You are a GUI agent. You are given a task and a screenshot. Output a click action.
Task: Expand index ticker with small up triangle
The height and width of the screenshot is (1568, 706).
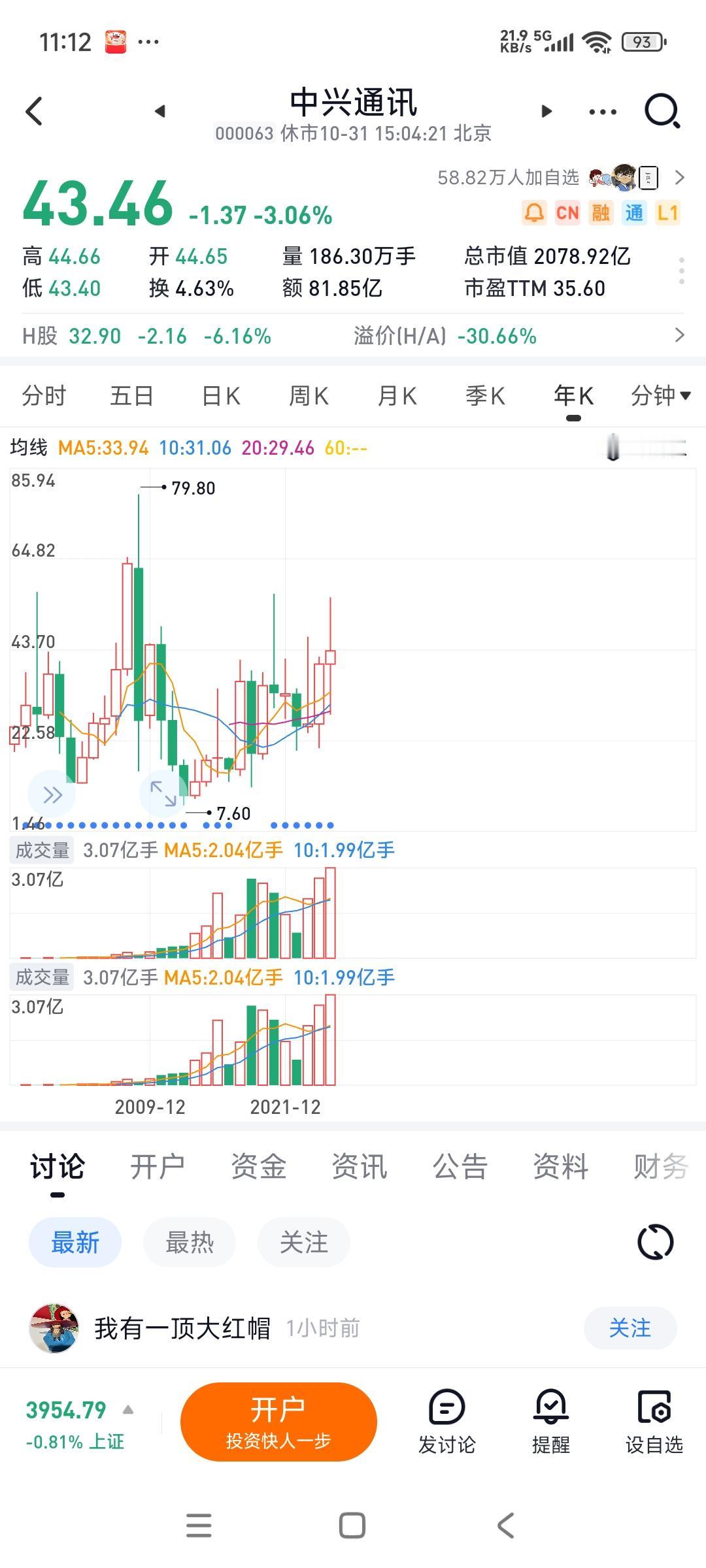click(x=128, y=1410)
